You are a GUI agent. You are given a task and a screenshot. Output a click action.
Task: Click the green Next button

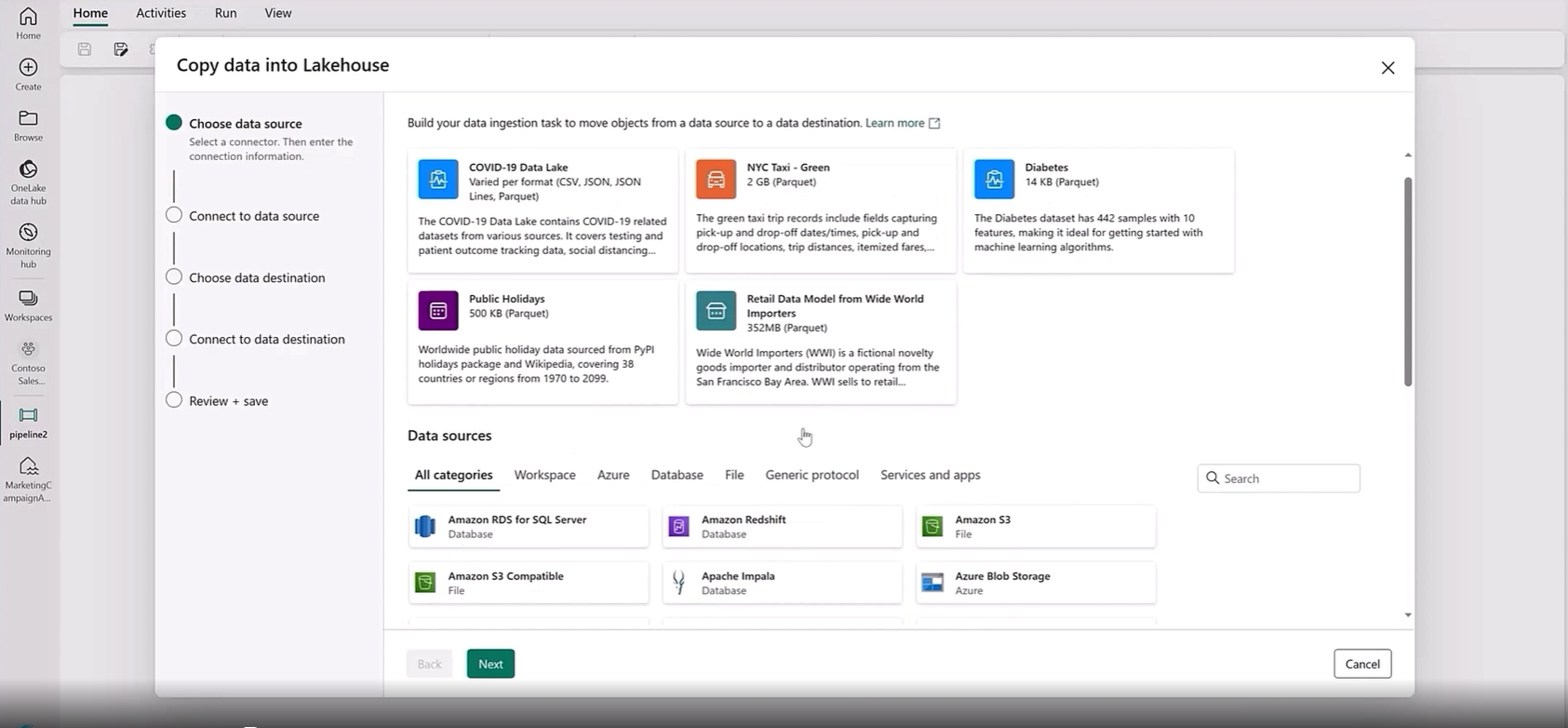(490, 664)
